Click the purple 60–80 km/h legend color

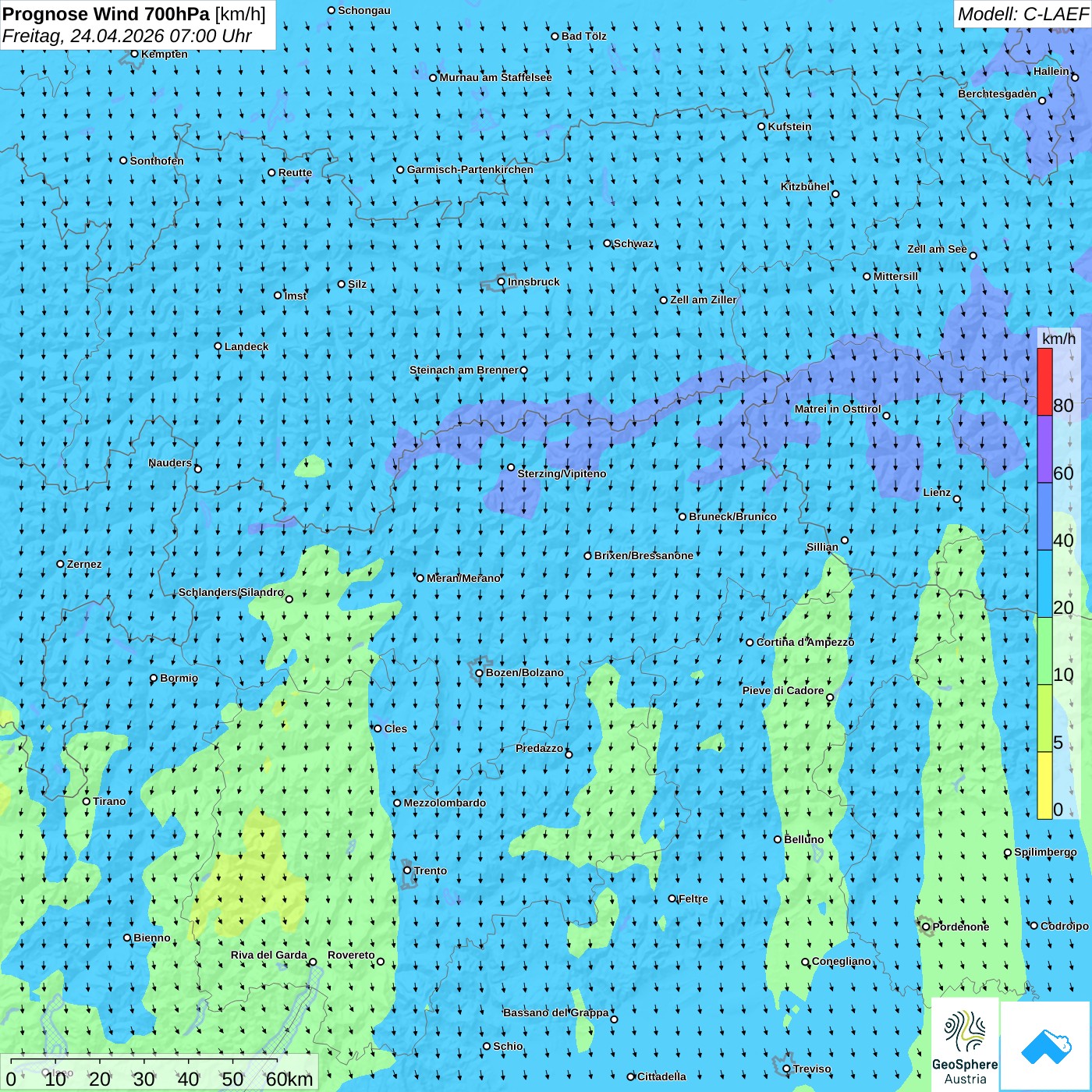pos(1044,449)
